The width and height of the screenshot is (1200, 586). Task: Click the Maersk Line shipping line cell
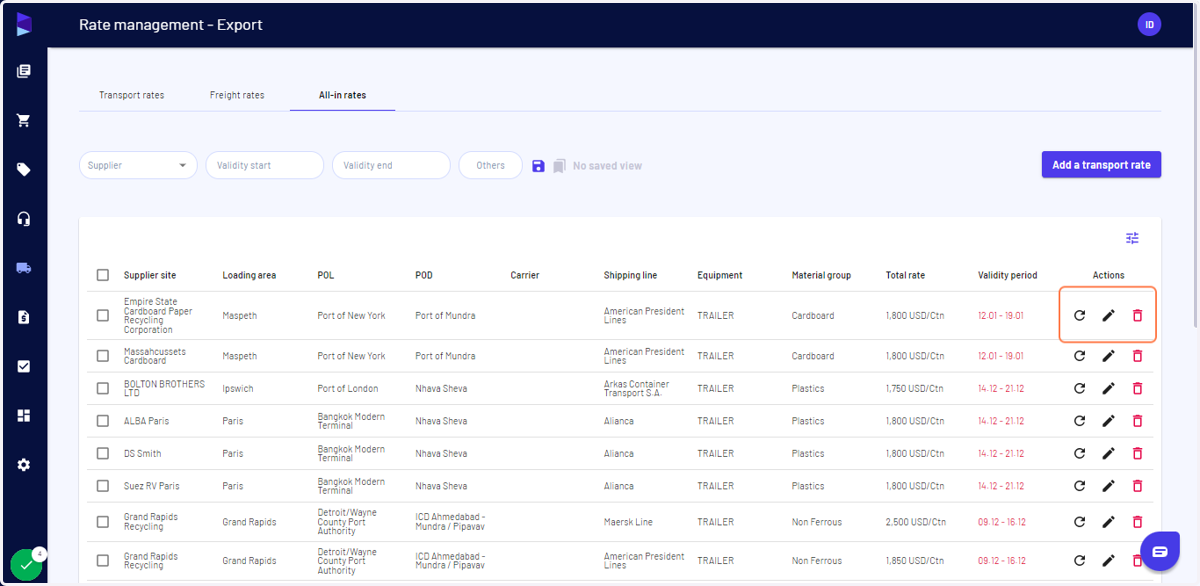628,522
